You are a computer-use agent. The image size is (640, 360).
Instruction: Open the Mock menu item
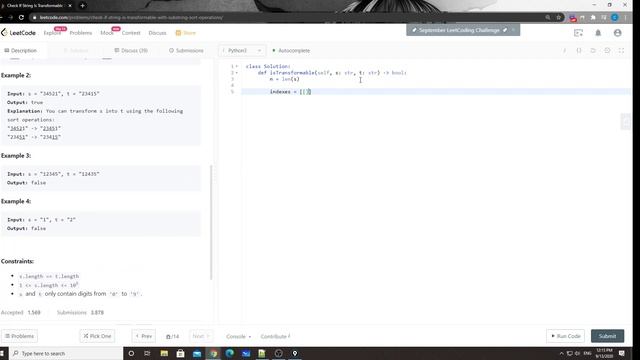point(107,33)
